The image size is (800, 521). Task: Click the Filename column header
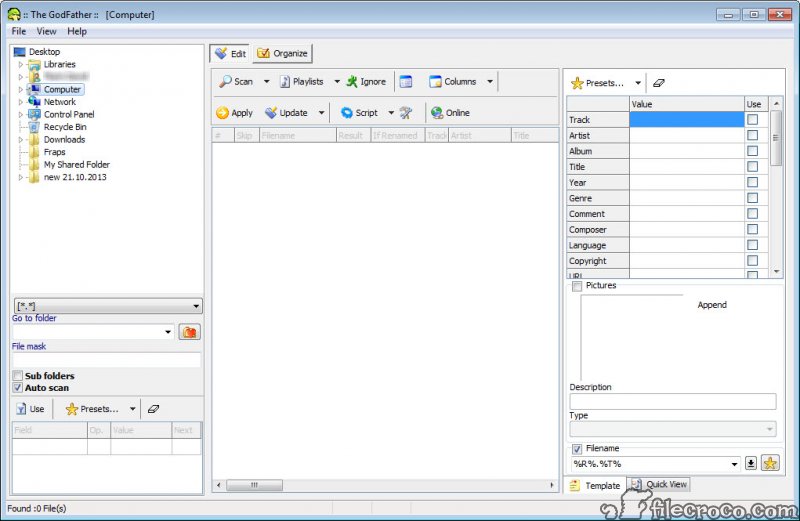(x=298, y=136)
